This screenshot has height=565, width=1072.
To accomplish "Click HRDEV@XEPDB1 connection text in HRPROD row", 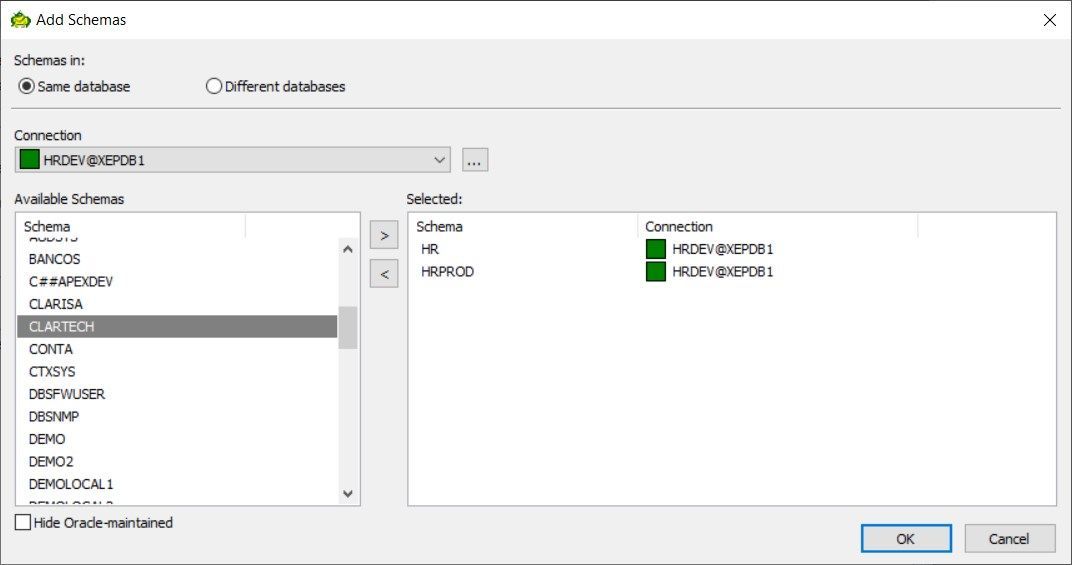I will point(723,272).
